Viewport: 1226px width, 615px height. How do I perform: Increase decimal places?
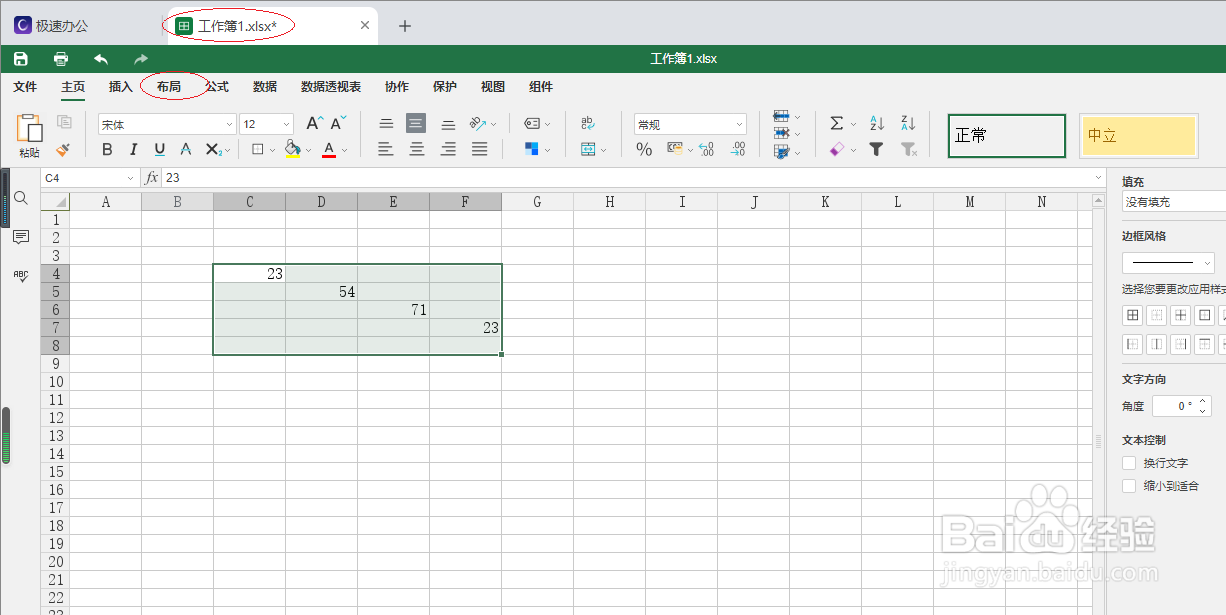[738, 149]
